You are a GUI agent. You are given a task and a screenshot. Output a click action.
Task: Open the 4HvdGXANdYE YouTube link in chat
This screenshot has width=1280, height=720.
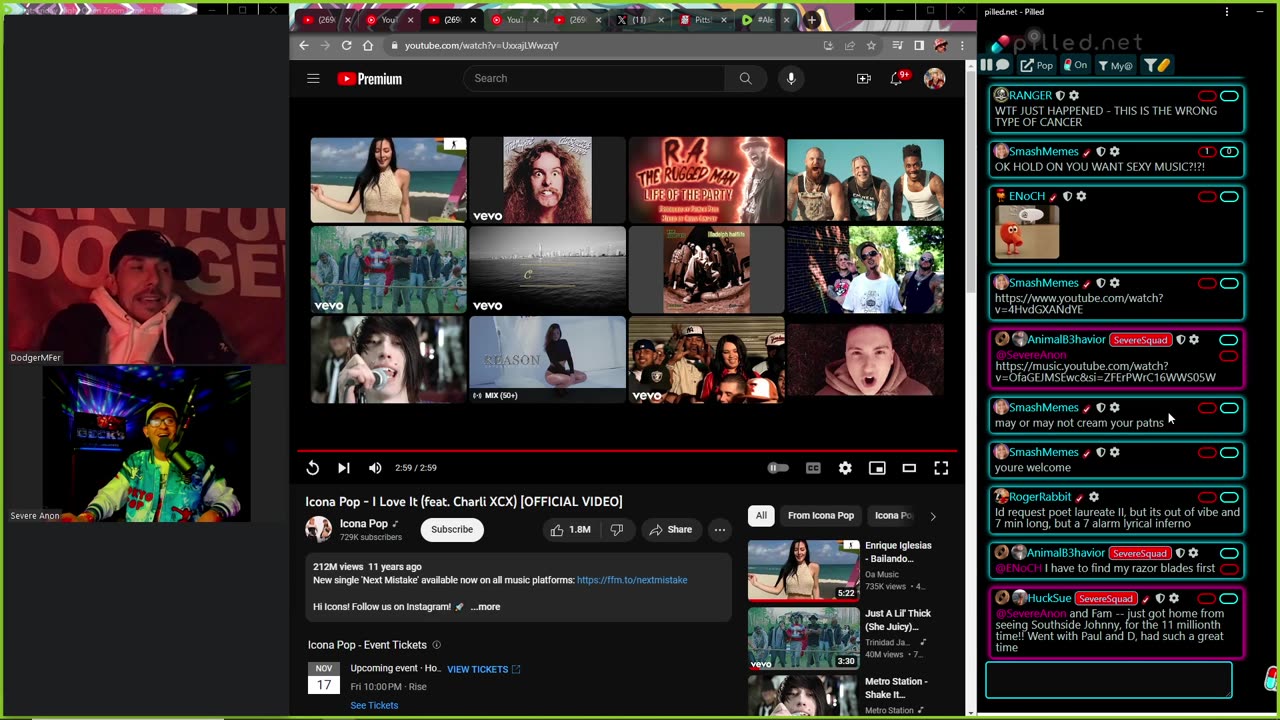1079,304
